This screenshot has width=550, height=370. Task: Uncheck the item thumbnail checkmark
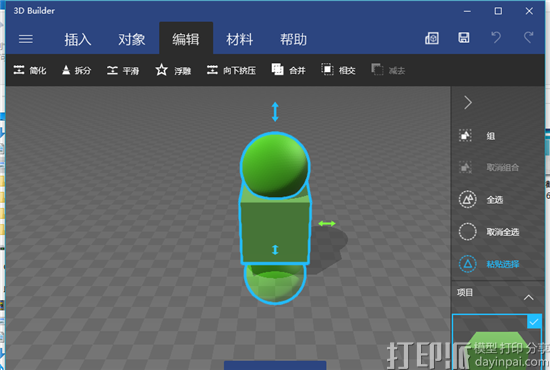click(x=534, y=322)
